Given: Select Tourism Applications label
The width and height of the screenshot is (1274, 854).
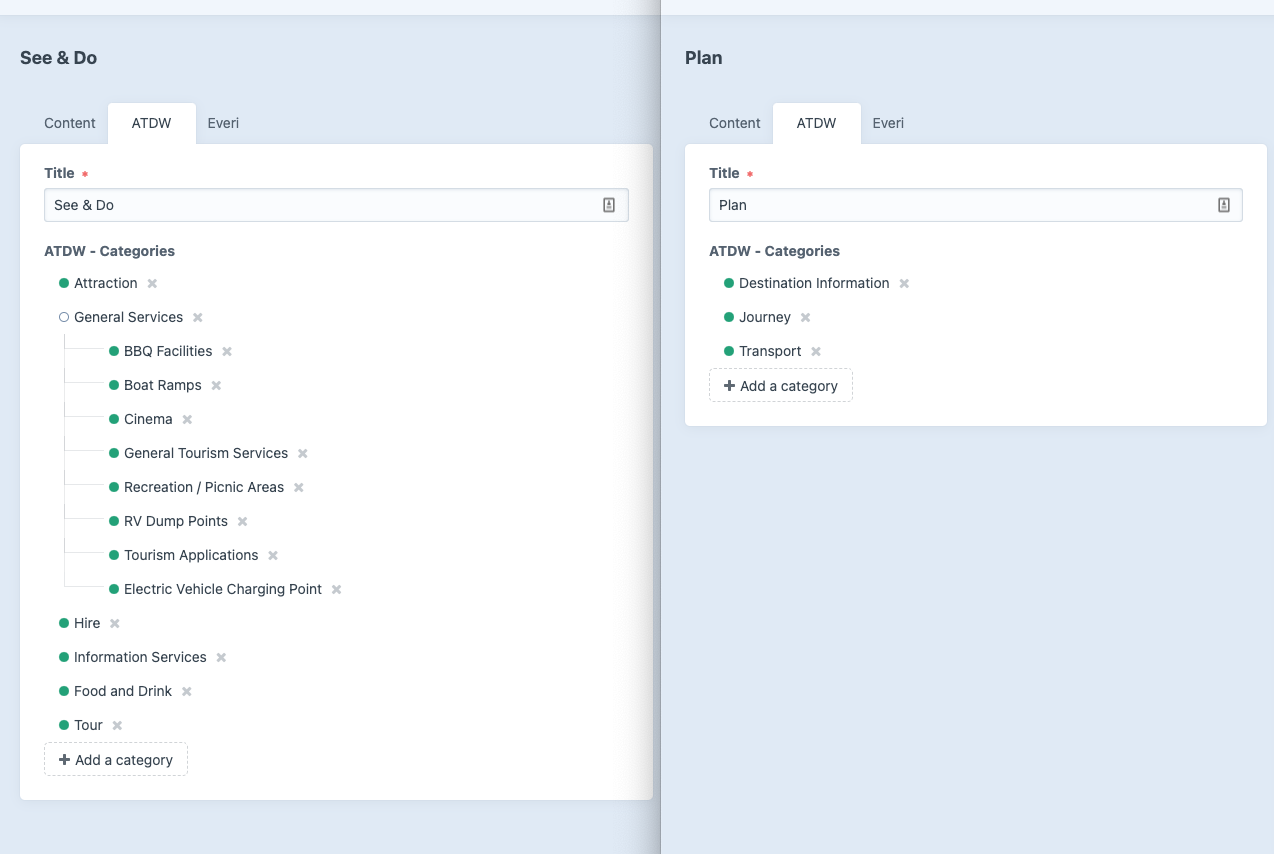Looking at the screenshot, I should (191, 555).
